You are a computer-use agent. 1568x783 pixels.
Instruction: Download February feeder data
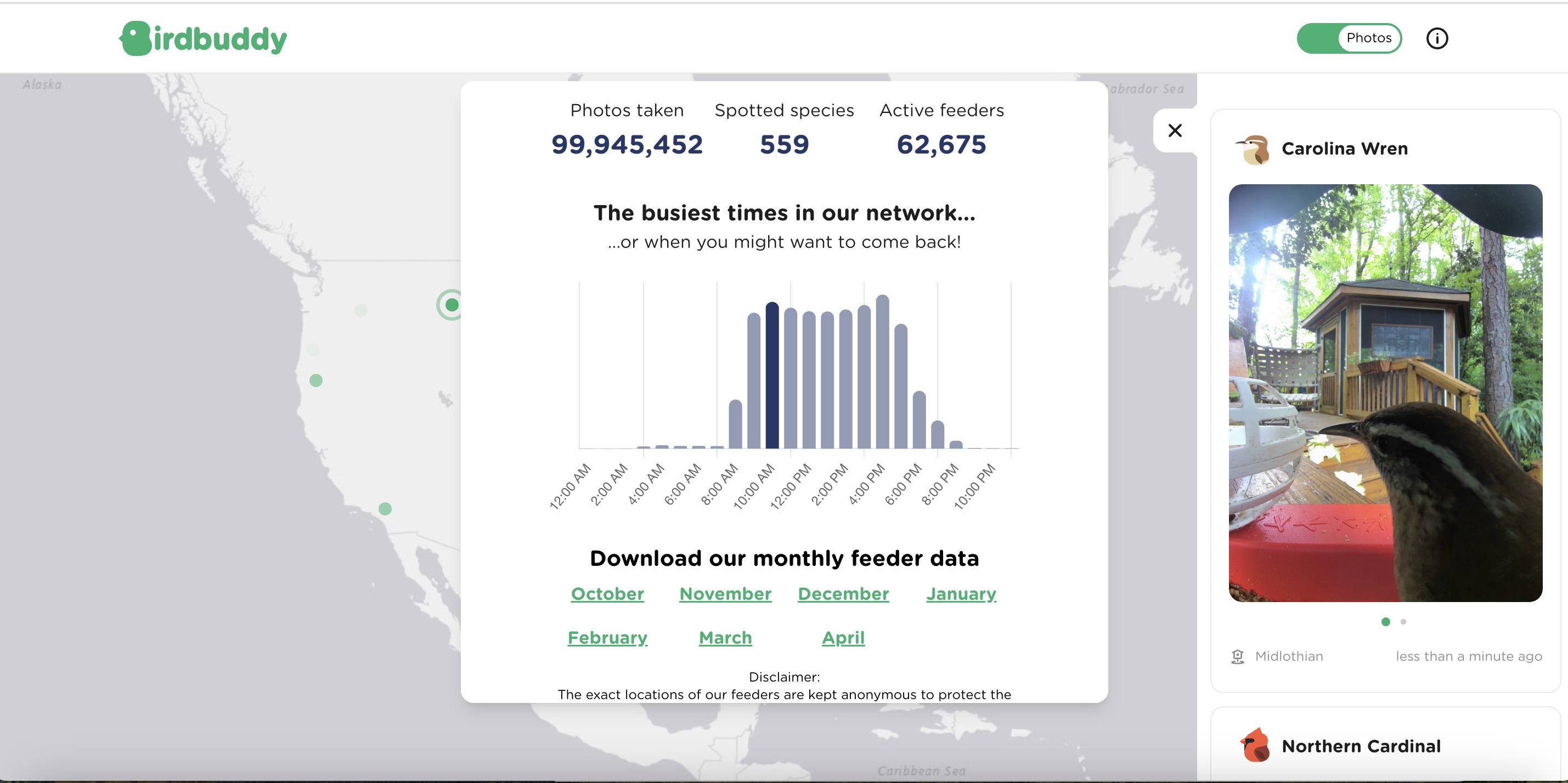607,638
